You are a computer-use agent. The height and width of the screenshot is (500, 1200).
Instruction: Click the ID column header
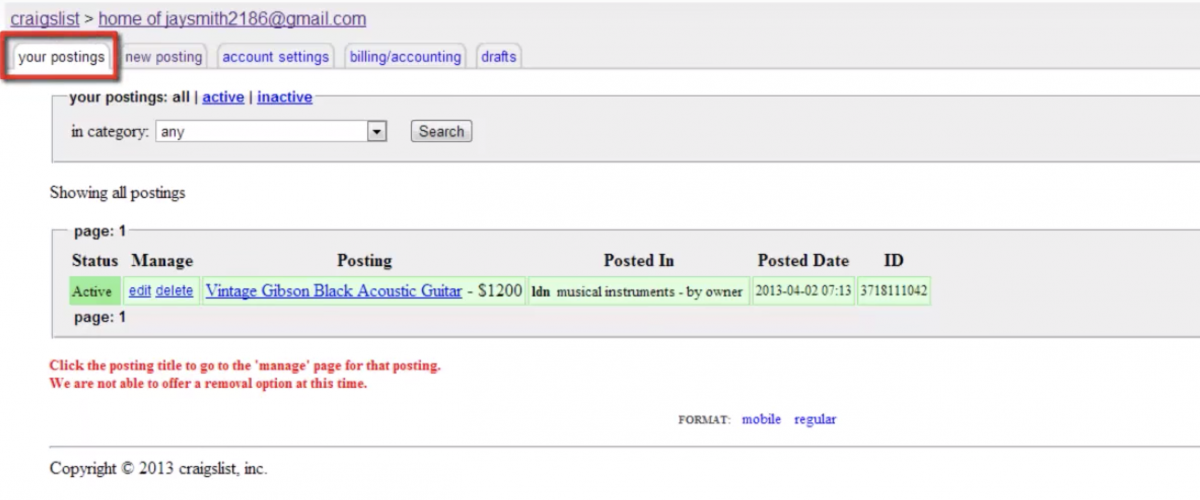pos(894,260)
